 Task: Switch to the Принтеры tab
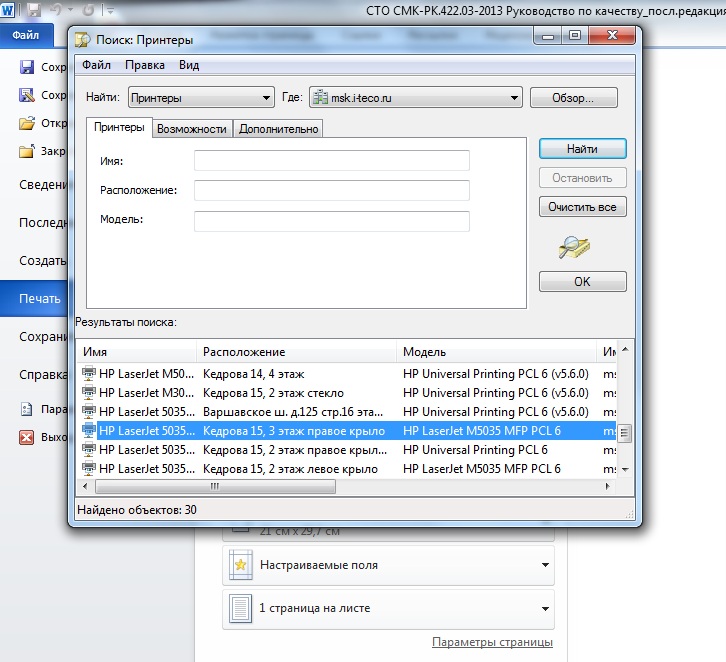click(x=119, y=127)
